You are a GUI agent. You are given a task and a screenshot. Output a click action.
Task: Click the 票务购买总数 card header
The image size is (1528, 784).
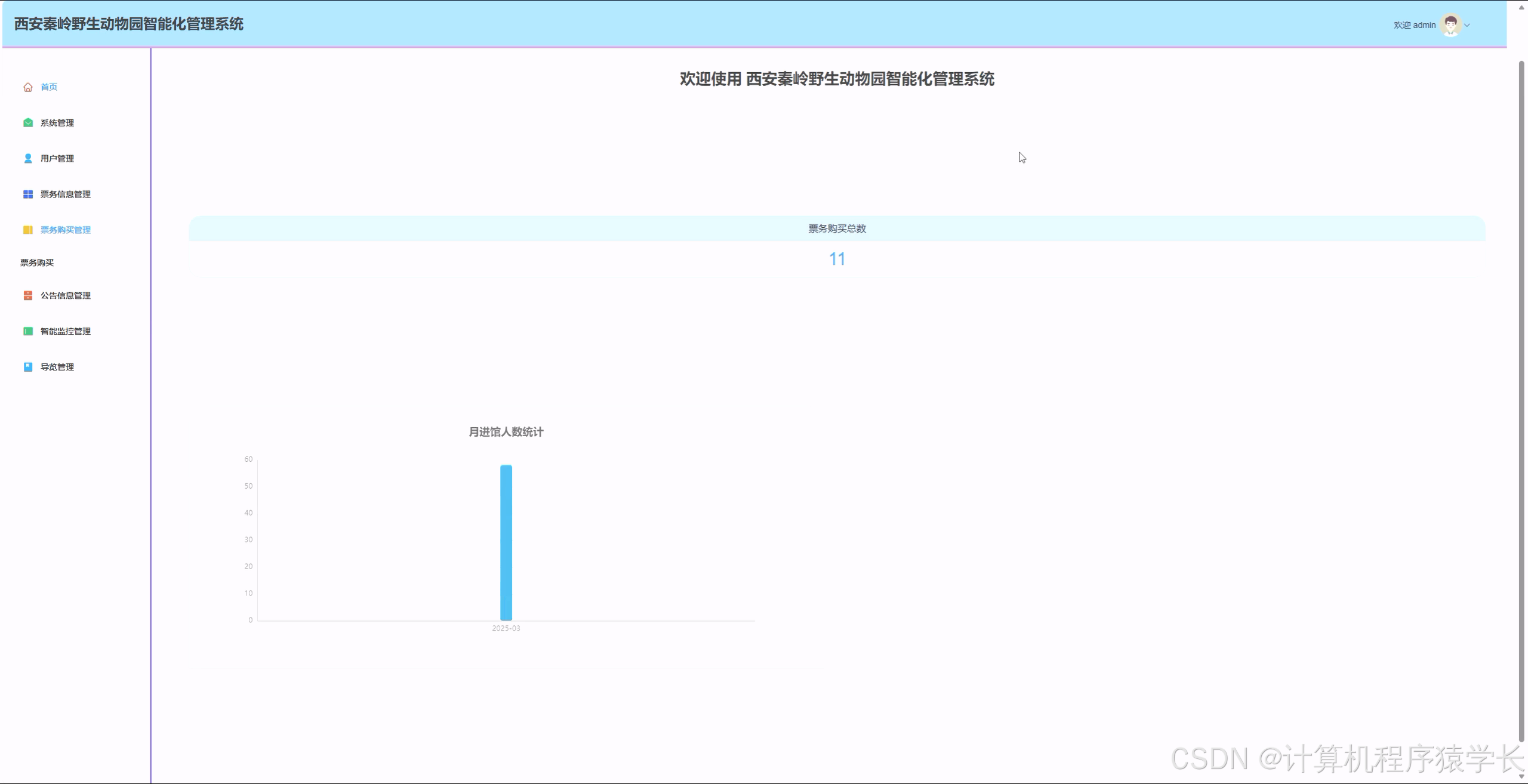(837, 229)
